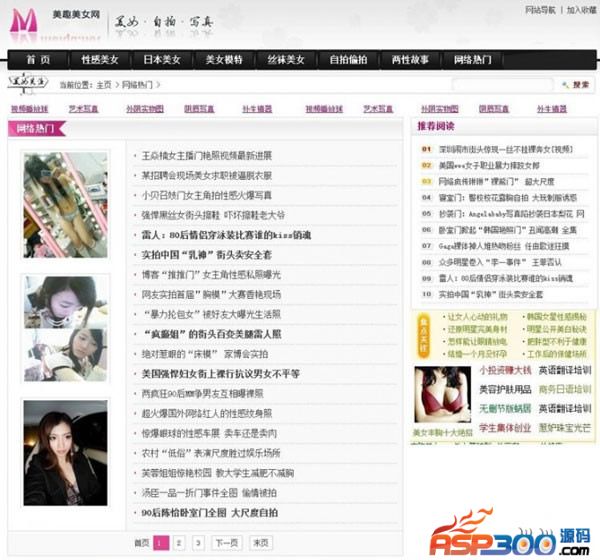
Task: Click the 美容护肤用品 ad link
Action: (505, 390)
